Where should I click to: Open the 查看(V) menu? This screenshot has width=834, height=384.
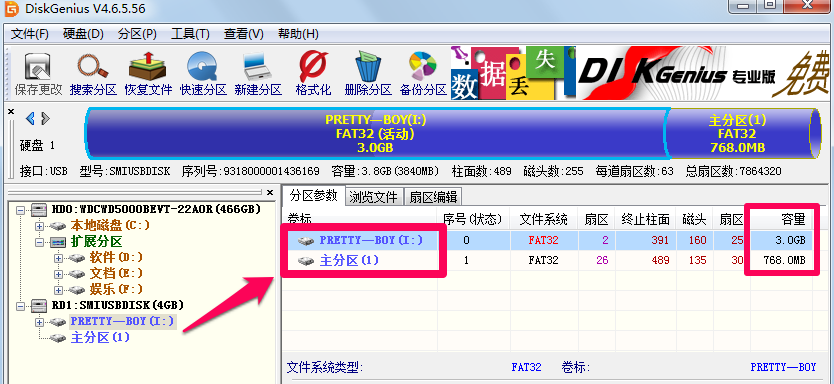coord(244,34)
